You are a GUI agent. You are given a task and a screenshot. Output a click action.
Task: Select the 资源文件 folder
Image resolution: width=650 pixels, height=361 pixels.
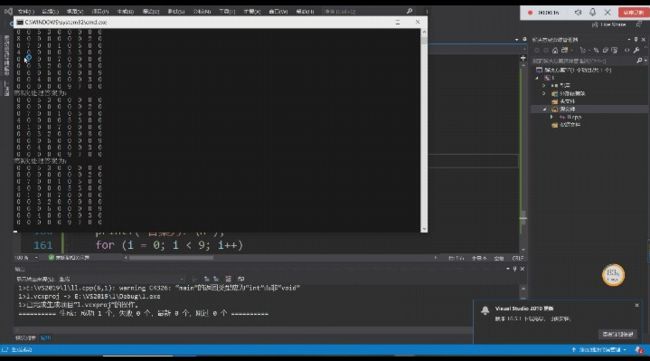(x=566, y=125)
